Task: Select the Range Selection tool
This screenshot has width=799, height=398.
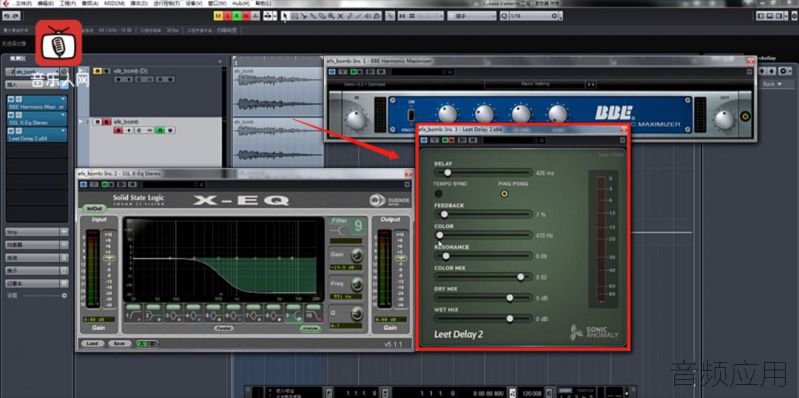Action: pos(295,16)
